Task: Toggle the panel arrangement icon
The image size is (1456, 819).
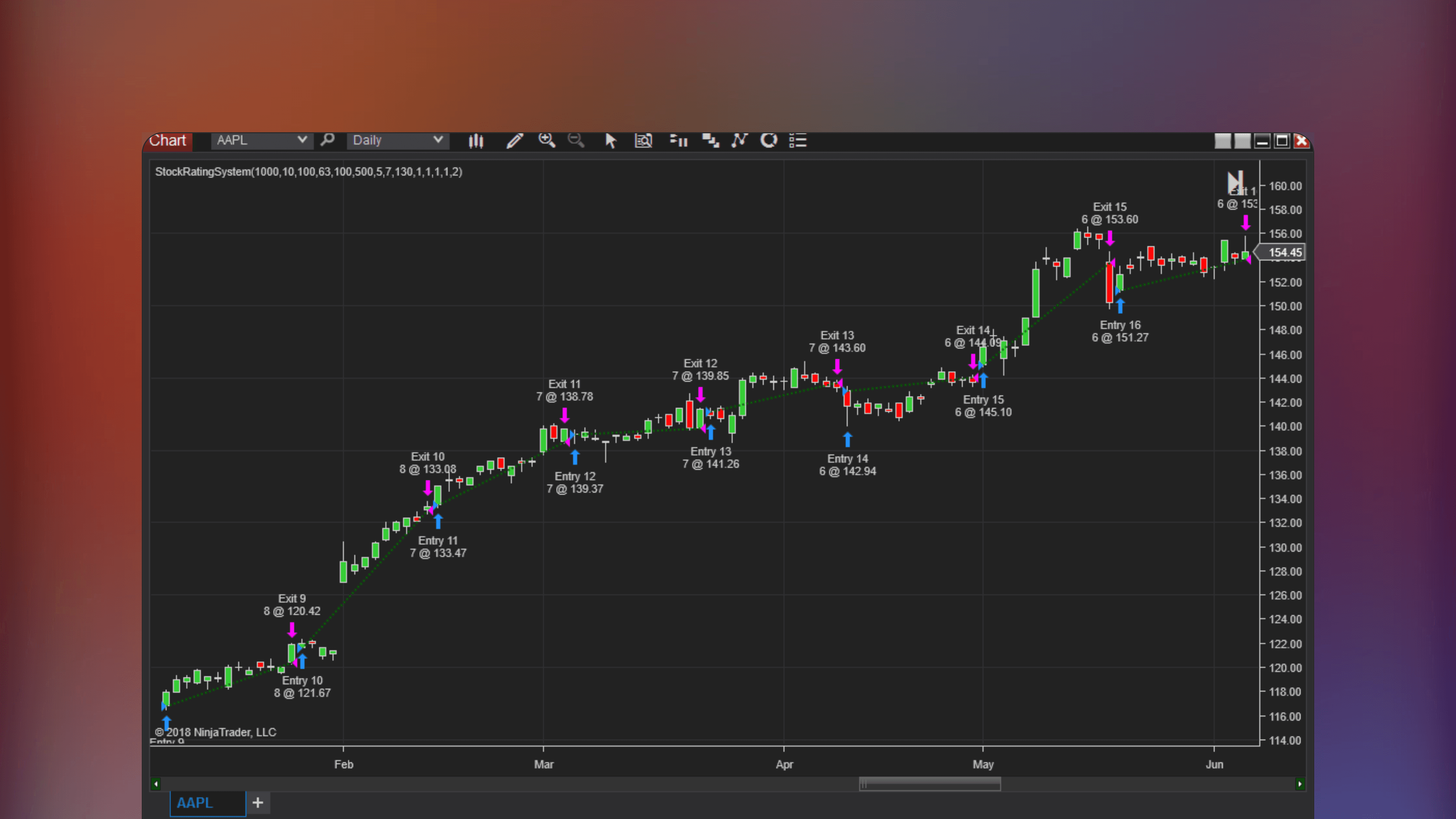Action: [x=711, y=140]
